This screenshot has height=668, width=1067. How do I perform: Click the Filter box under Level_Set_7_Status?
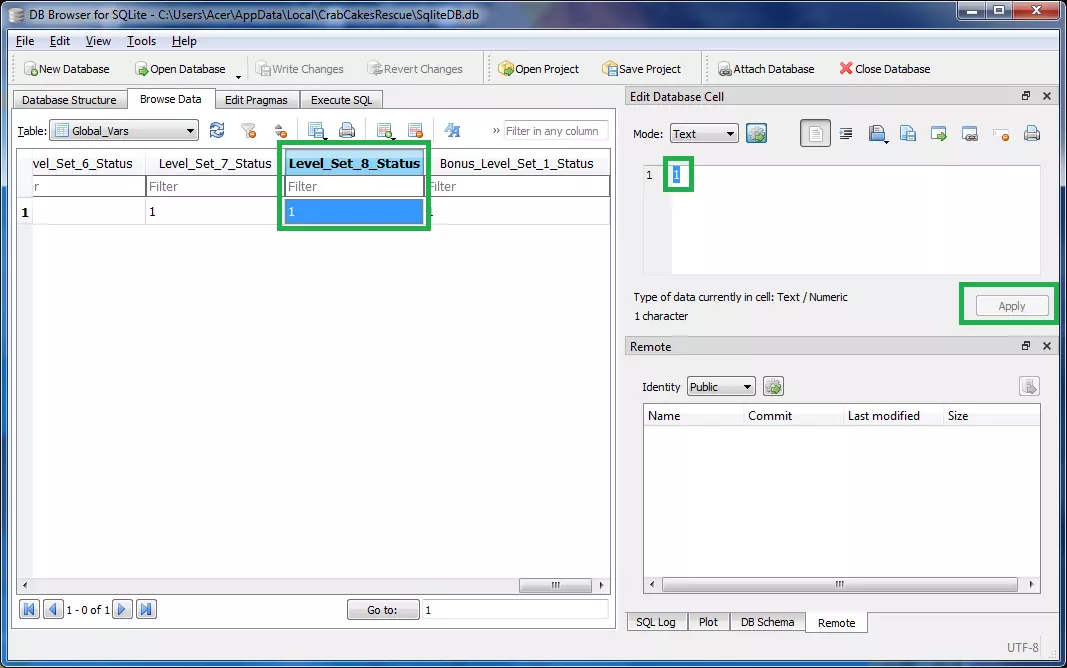[x=214, y=186]
